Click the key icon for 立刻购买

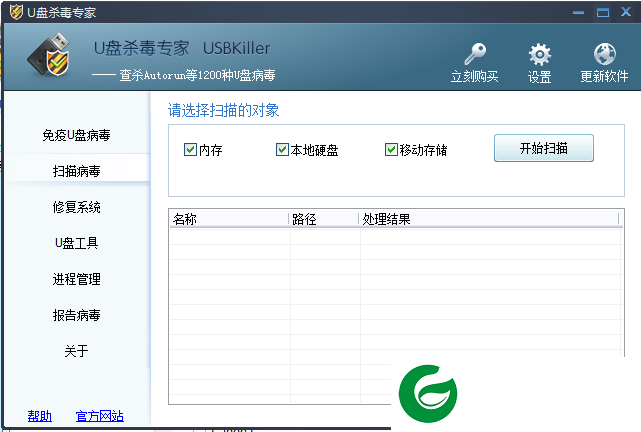[475, 54]
